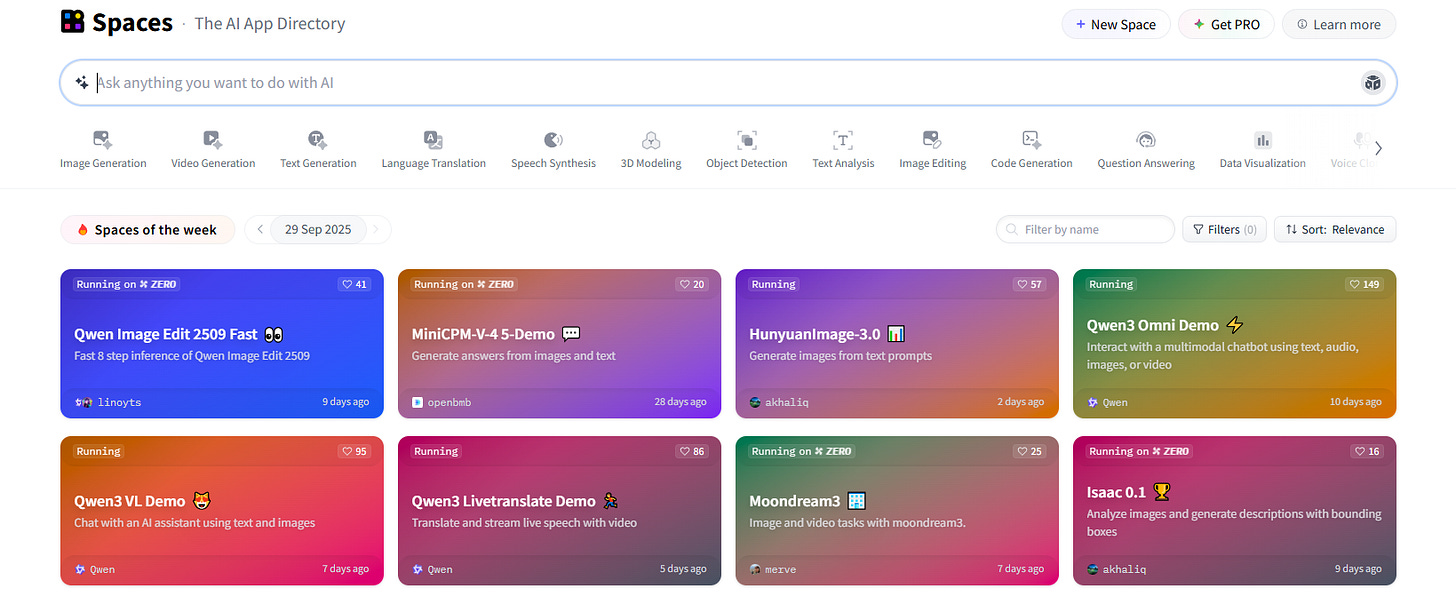
Task: Open the Filters menu
Action: [x=1224, y=229]
